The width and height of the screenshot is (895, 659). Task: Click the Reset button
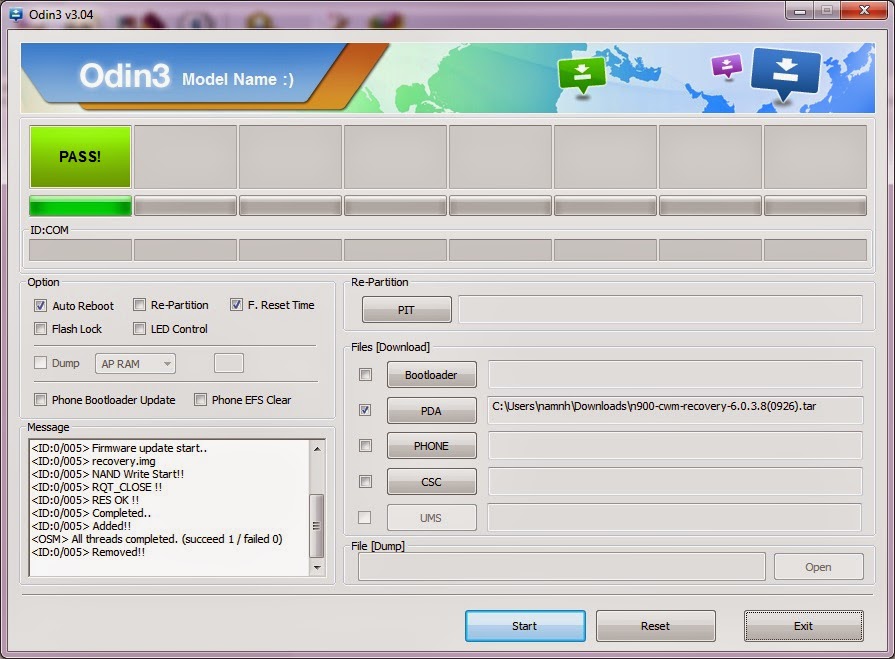[x=655, y=626]
